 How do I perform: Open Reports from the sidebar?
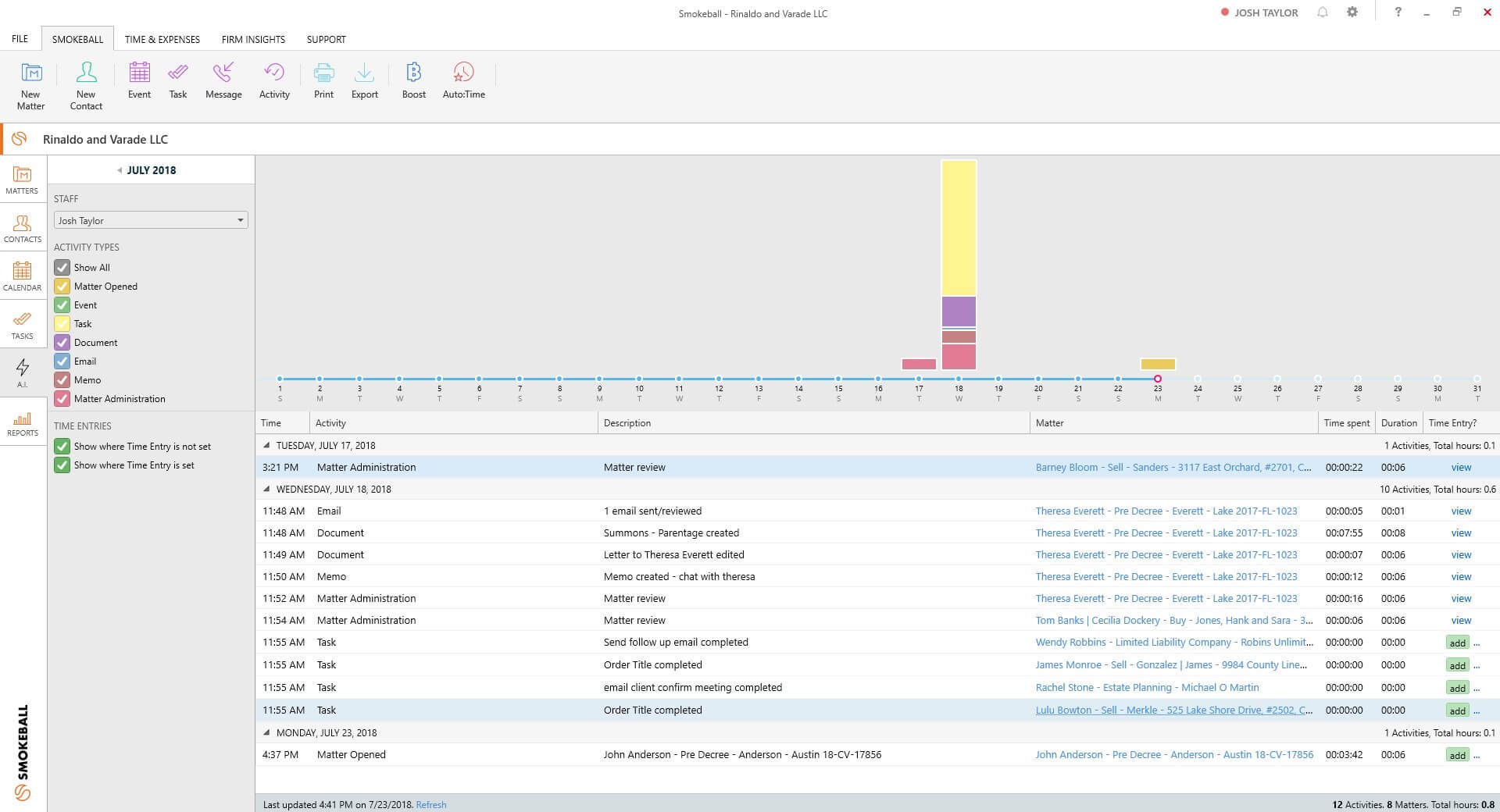tap(23, 422)
